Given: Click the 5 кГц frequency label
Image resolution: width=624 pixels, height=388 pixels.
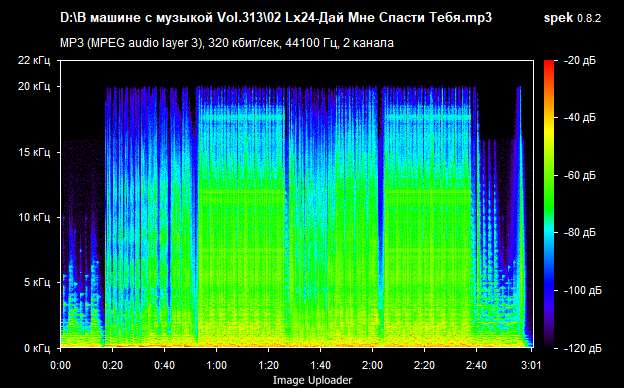Looking at the screenshot, I should [37, 283].
